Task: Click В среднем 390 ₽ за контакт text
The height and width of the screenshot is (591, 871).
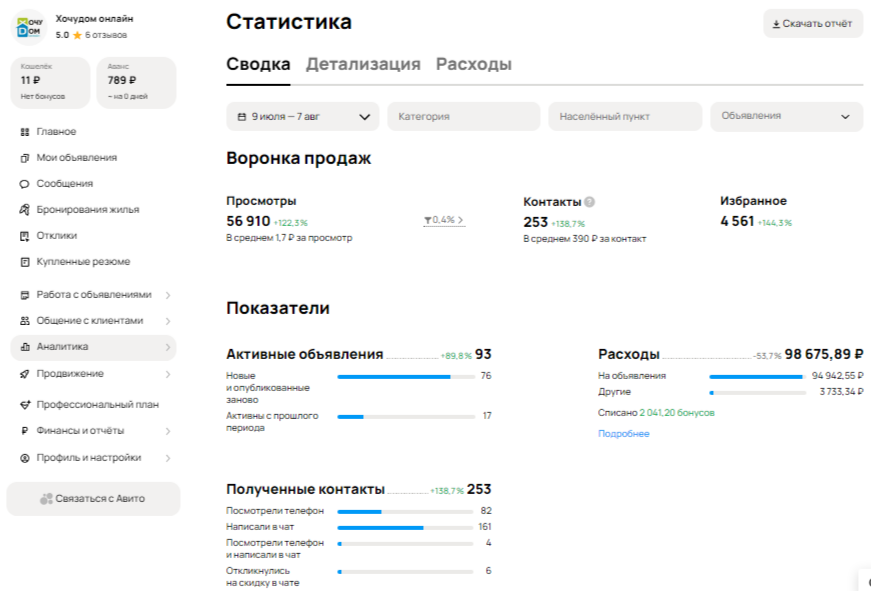Action: (585, 239)
